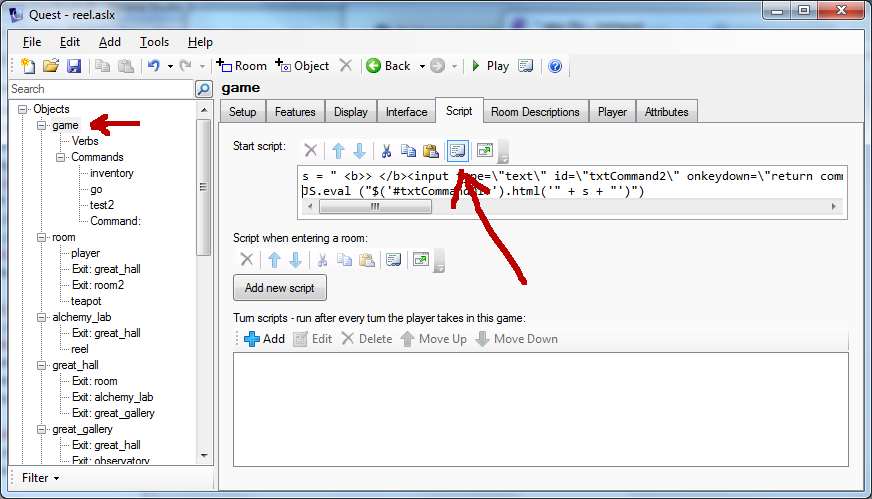Click Paste icon in Start script toolbar
Viewport: 872px width, 499px height.
431,151
